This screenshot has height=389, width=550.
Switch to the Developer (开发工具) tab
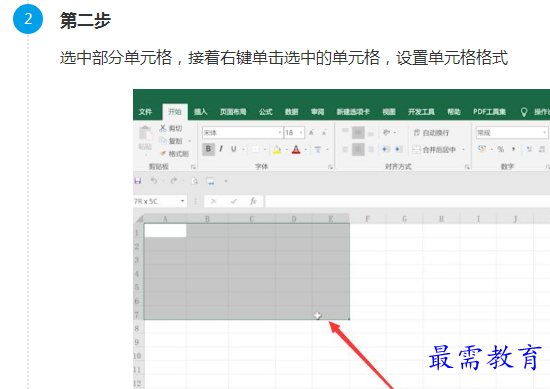click(421, 112)
